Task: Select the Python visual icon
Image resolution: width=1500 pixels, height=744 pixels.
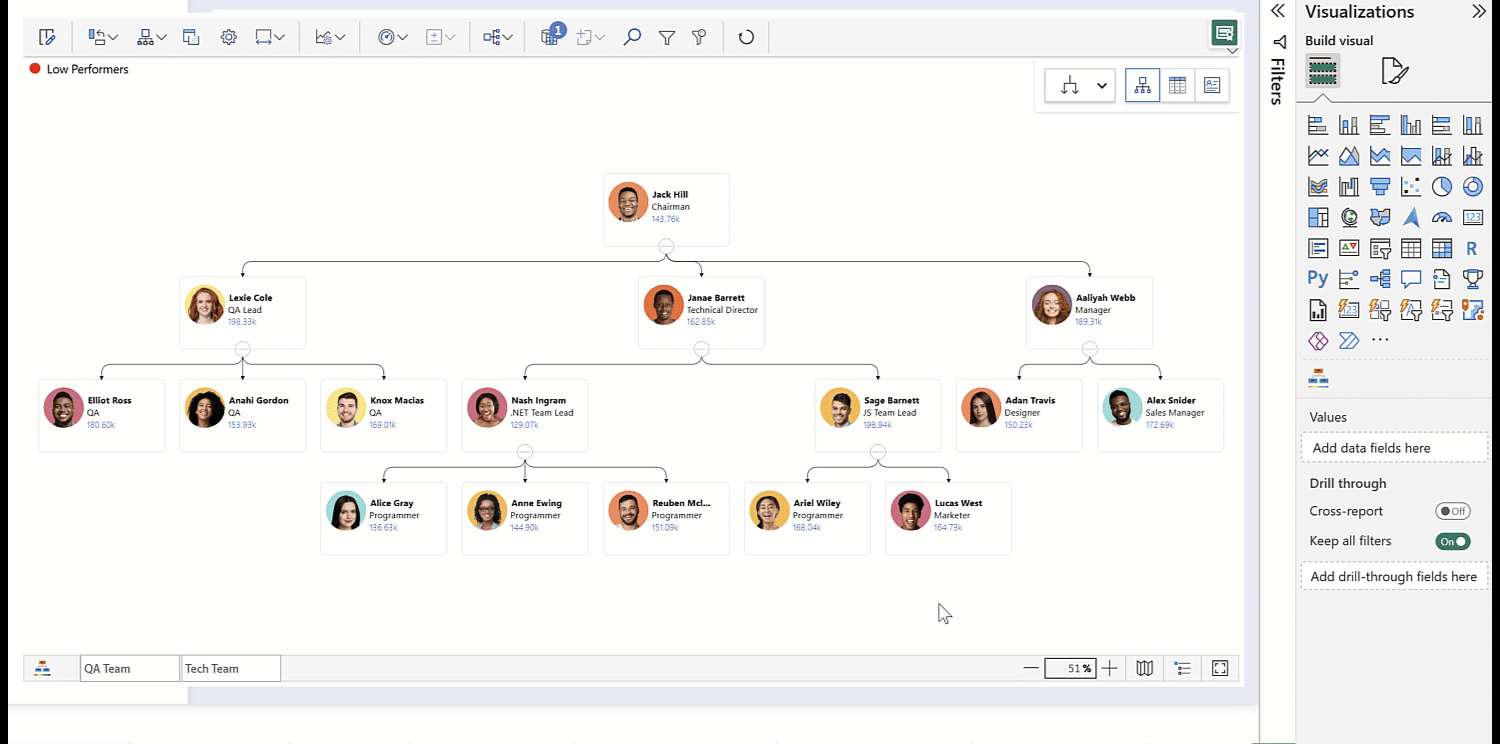Action: pos(1318,278)
